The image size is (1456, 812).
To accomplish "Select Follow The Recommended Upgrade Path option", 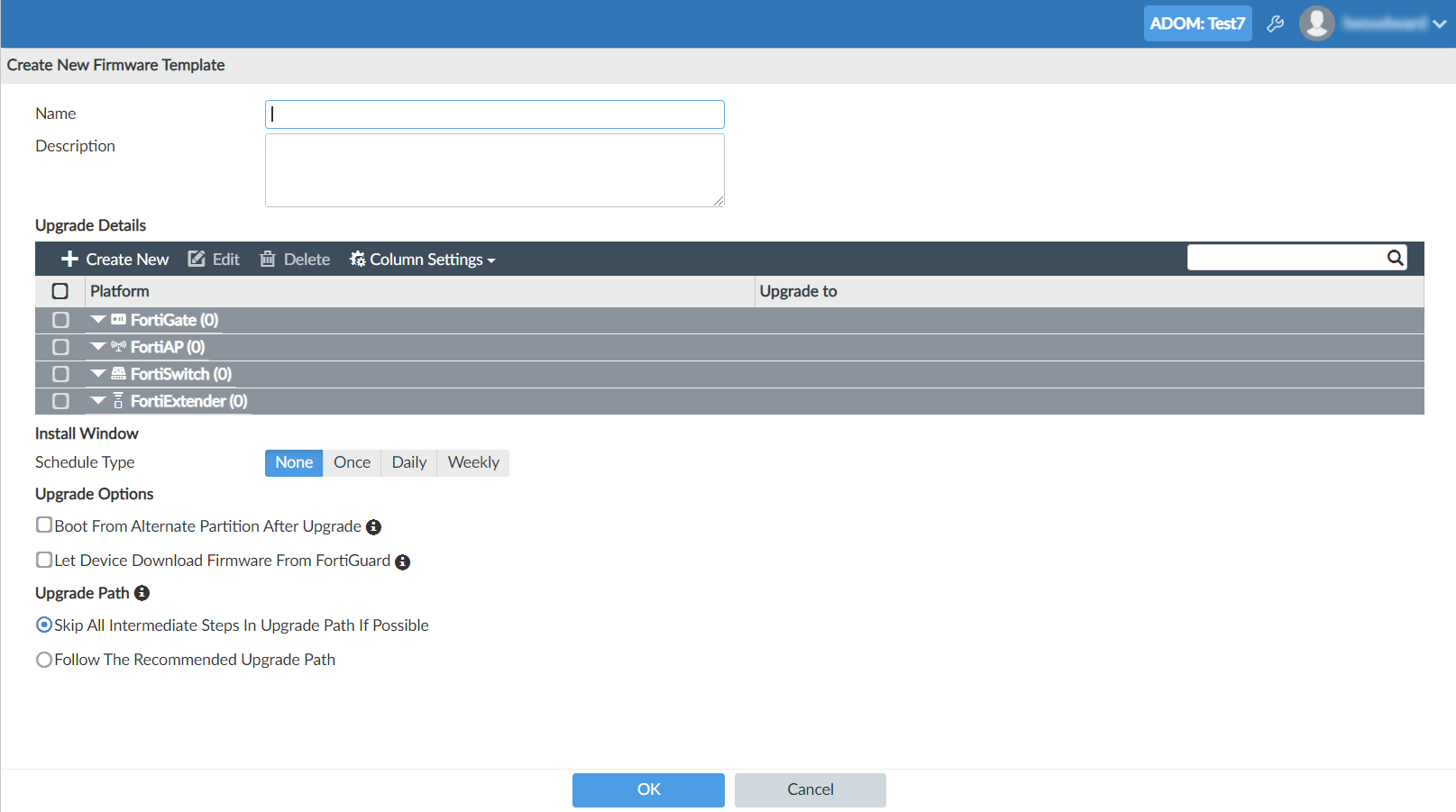I will 44,660.
